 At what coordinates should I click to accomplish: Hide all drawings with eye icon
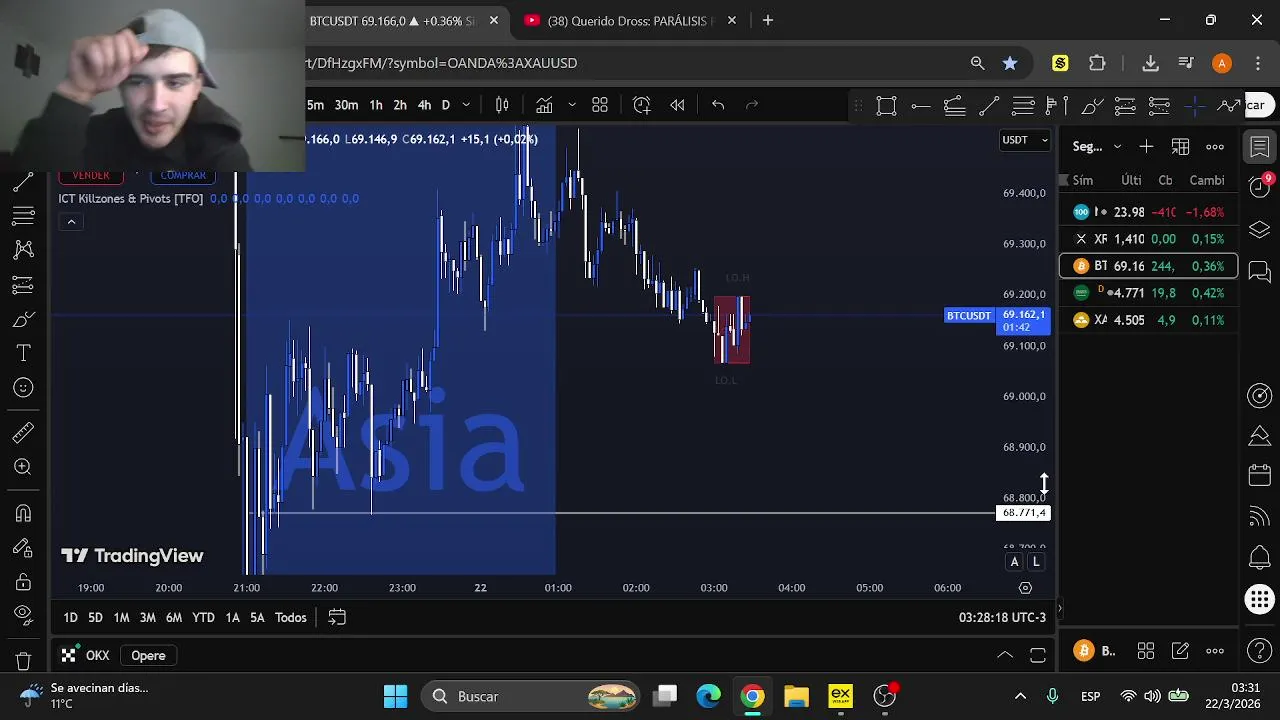pyautogui.click(x=24, y=616)
